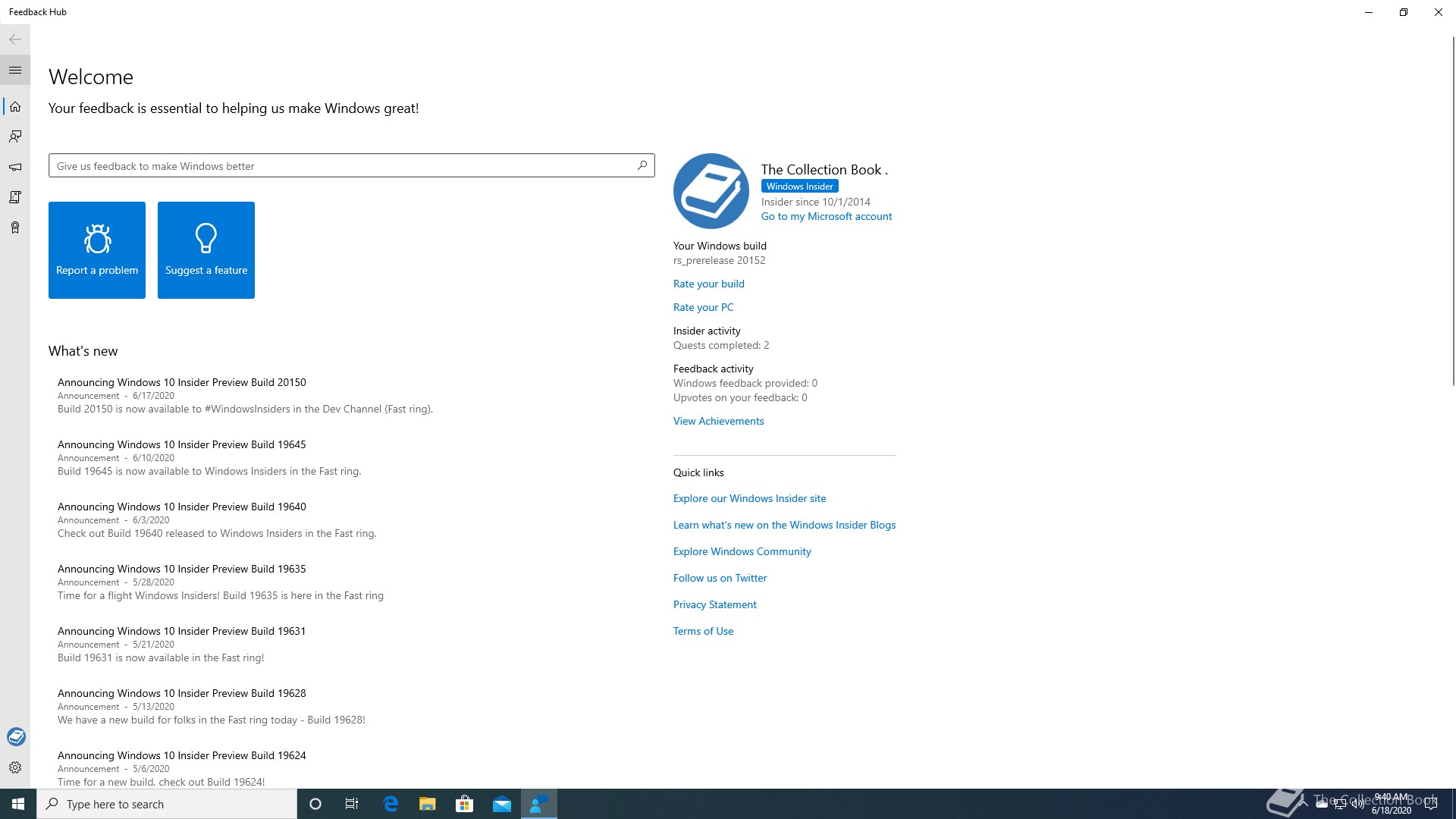Open the notification center icon

[x=1431, y=804]
